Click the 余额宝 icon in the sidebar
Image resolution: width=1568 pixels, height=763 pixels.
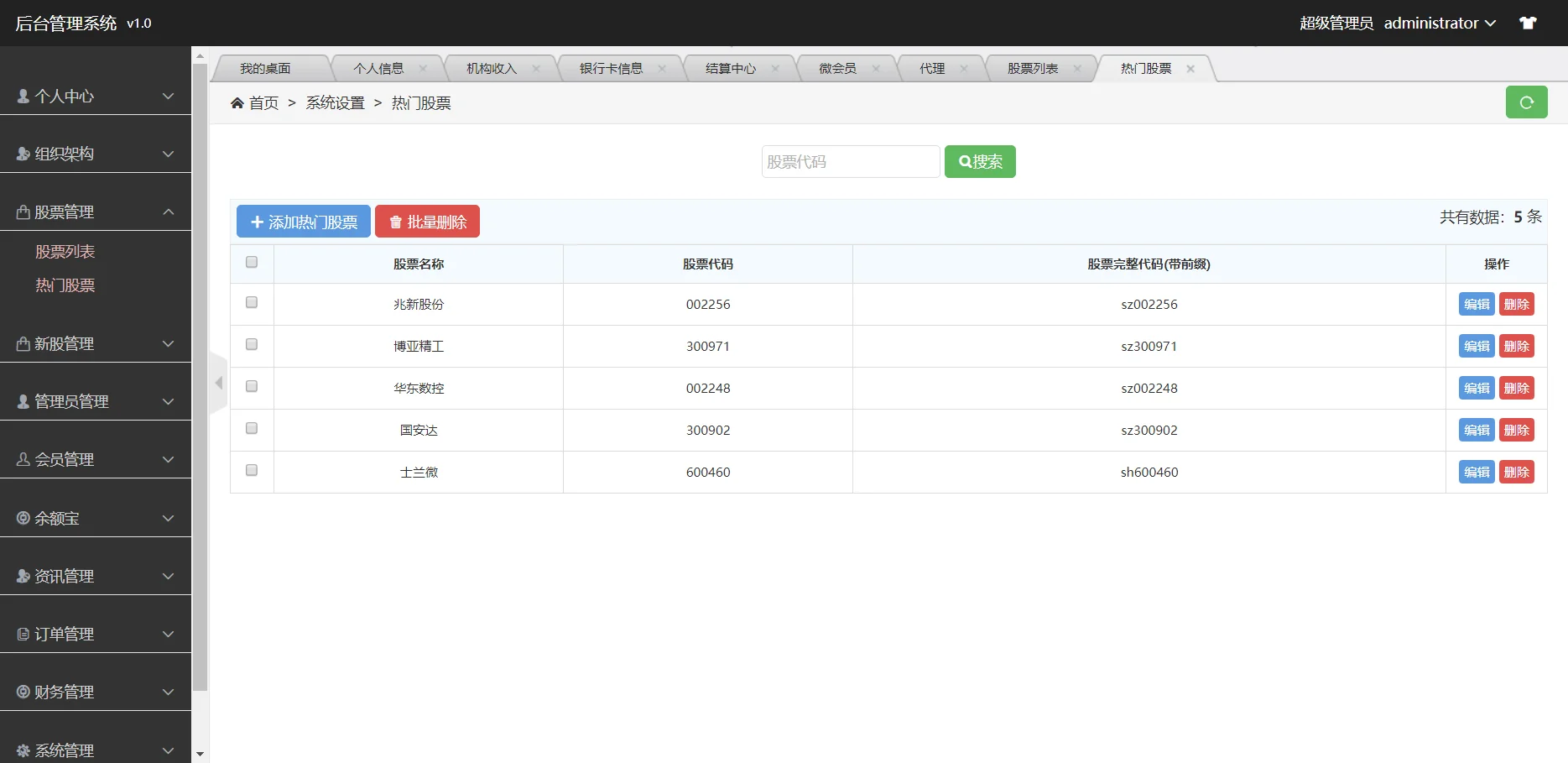pyautogui.click(x=23, y=518)
